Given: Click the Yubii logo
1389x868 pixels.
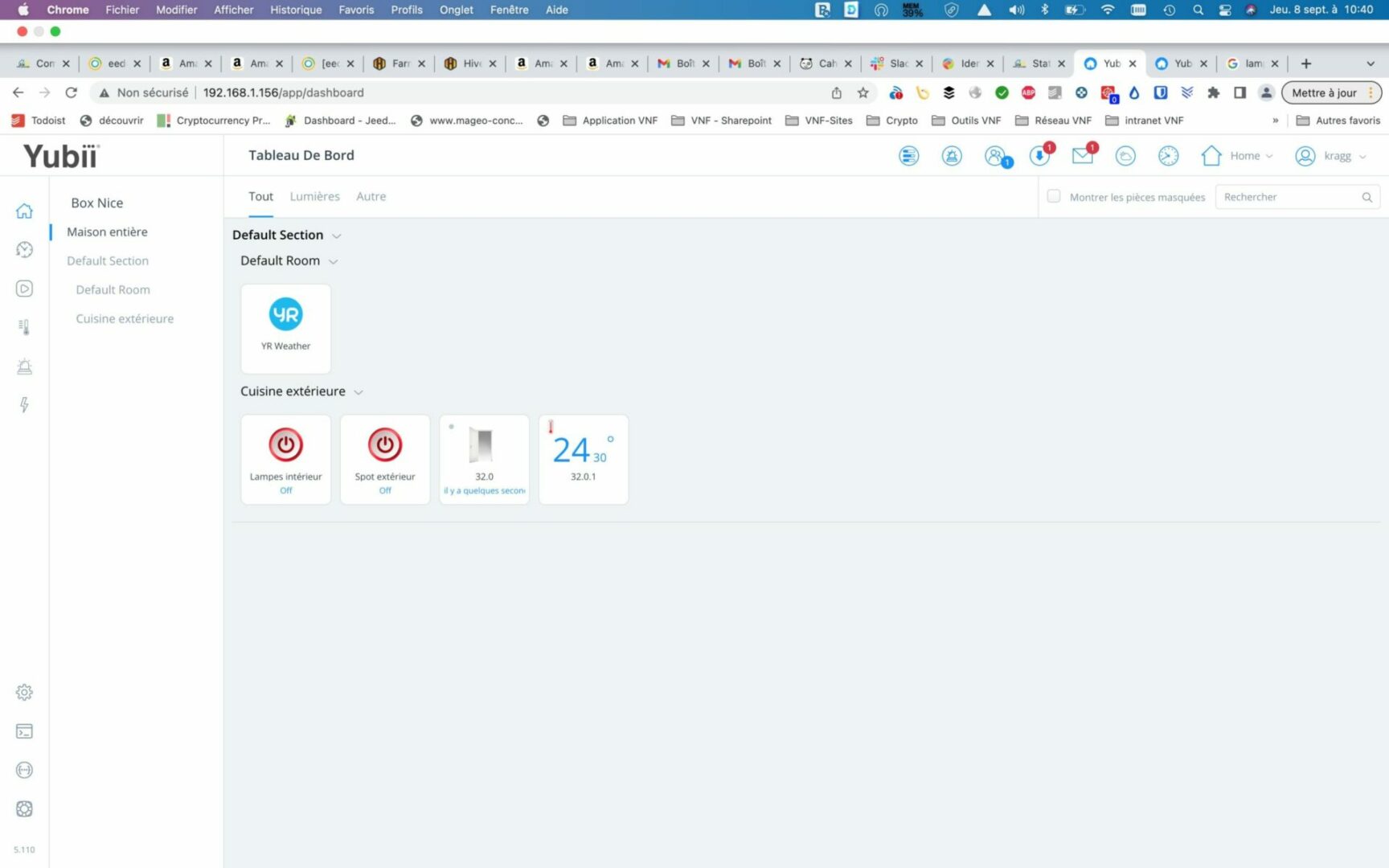Looking at the screenshot, I should coord(61,156).
